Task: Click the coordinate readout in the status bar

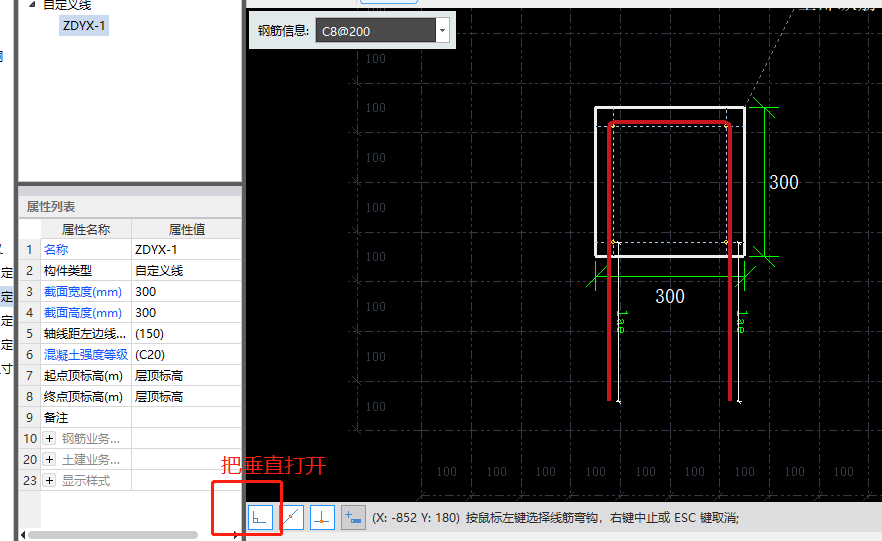Action: (x=416, y=517)
